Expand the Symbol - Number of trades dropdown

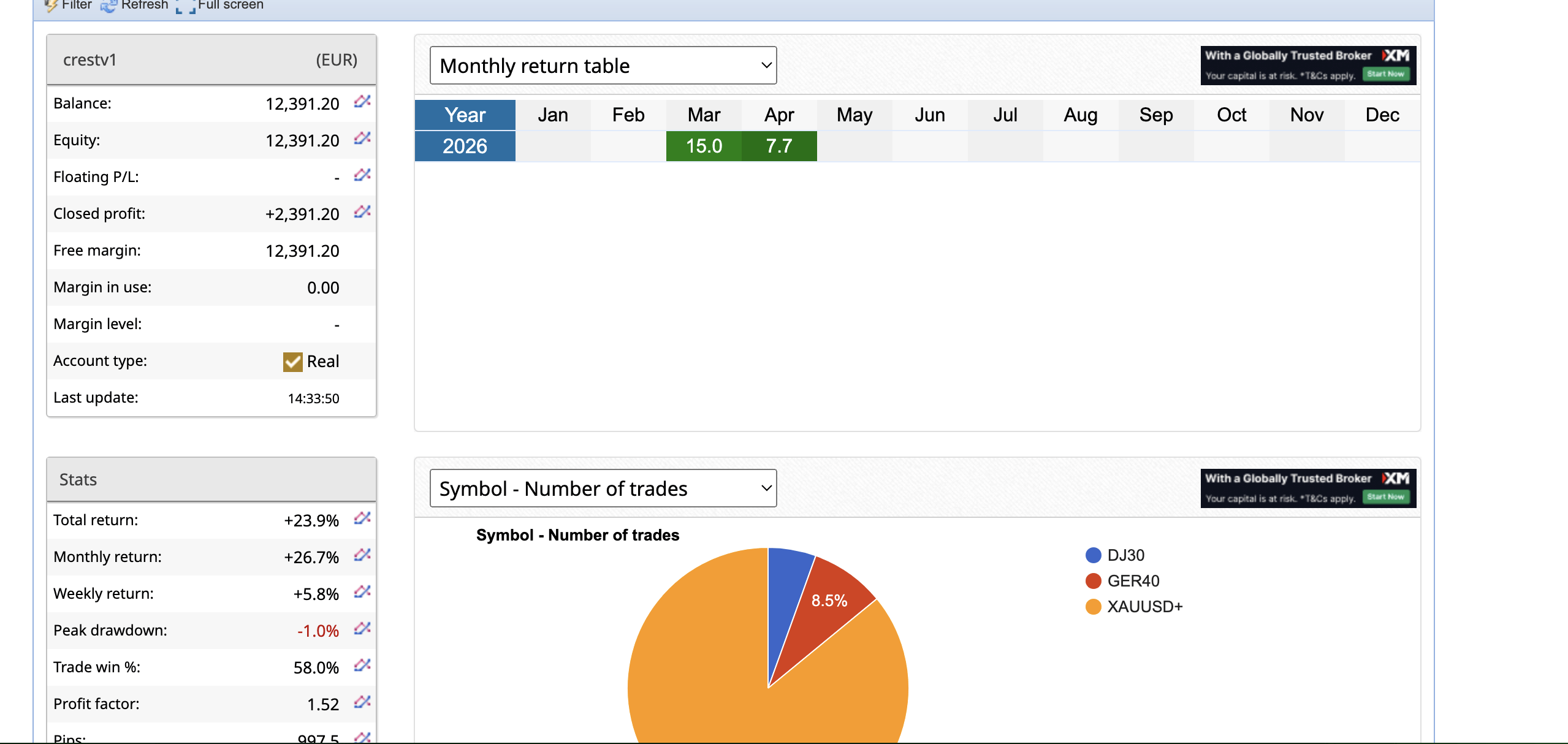pos(603,488)
